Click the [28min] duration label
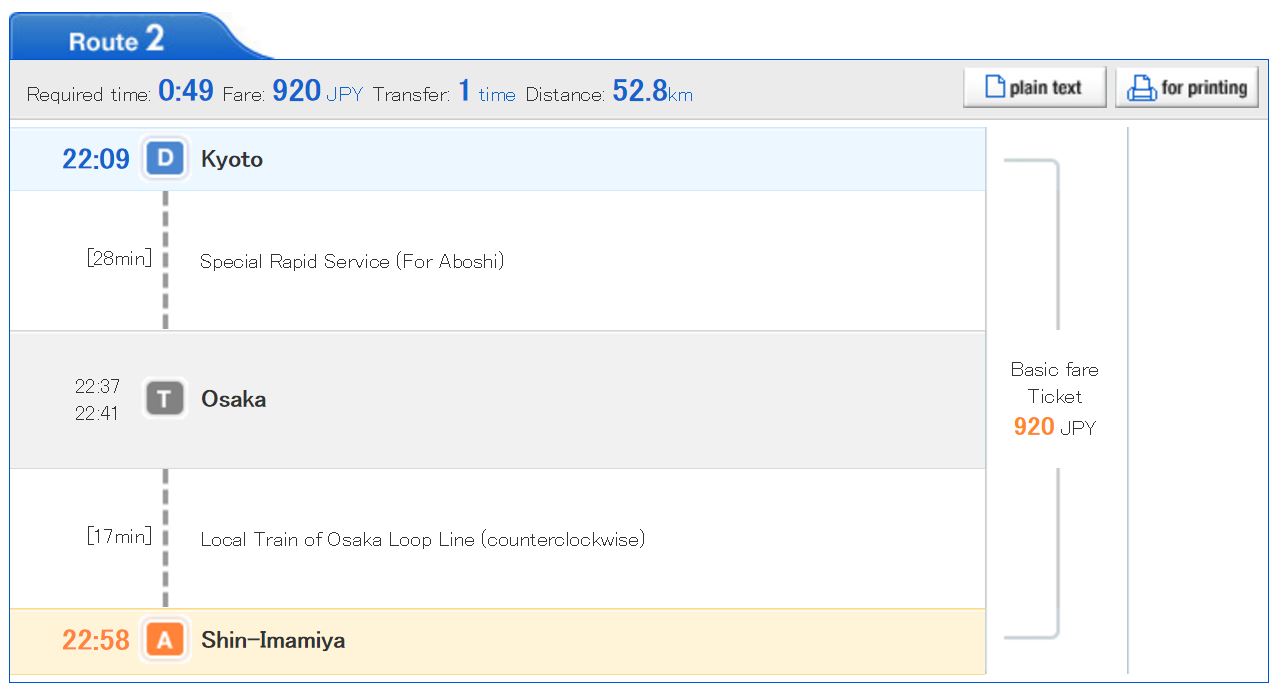 click(119, 259)
